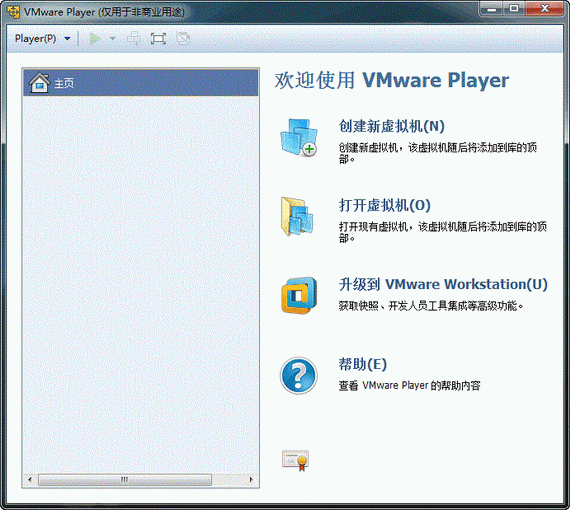
Task: Click the library scrollbar right arrow
Action: [x=251, y=479]
